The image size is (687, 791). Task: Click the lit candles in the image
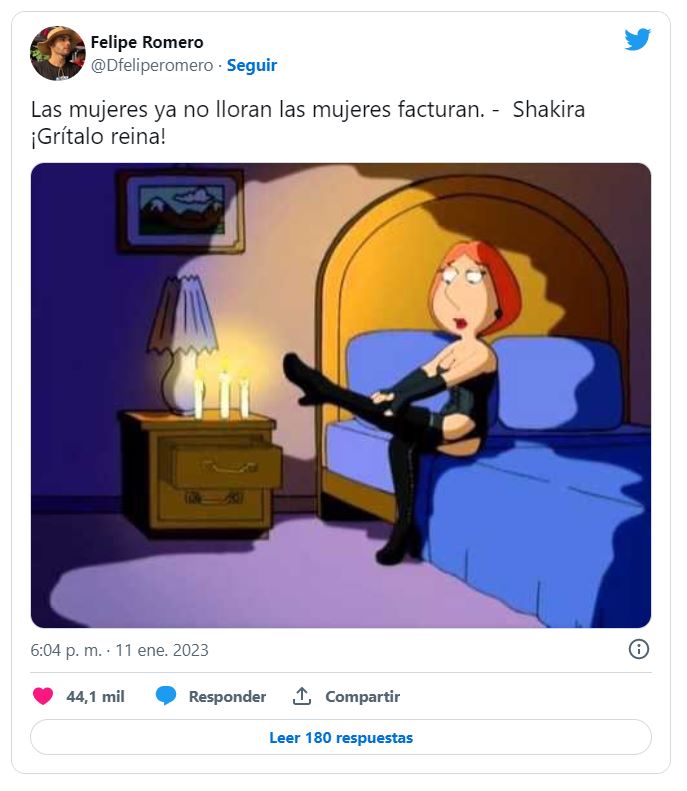tap(223, 390)
